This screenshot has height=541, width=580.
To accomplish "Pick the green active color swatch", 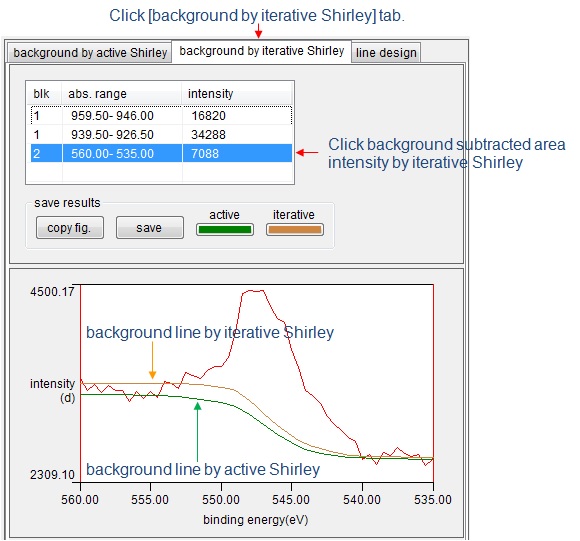I will [x=225, y=230].
